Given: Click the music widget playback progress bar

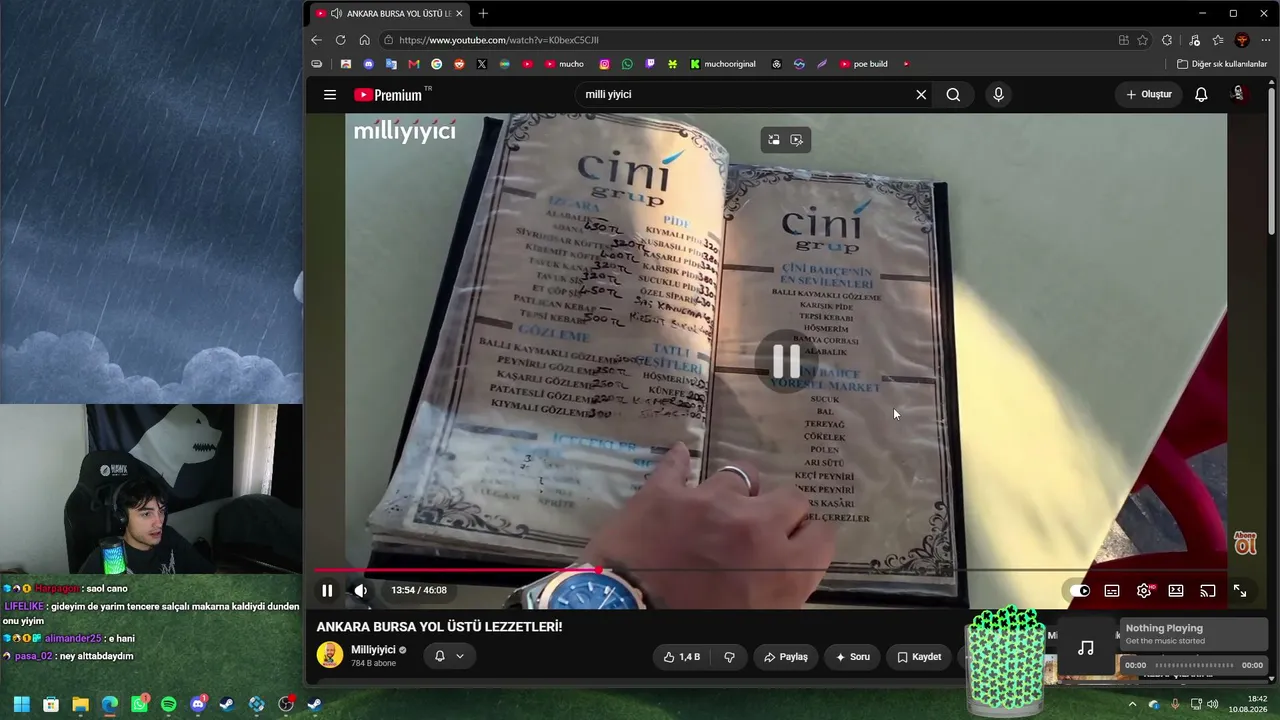Looking at the screenshot, I should coord(1195,665).
